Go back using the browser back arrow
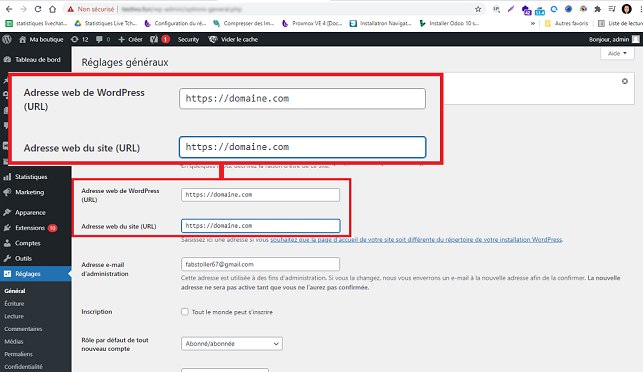The height and width of the screenshot is (372, 643). point(9,9)
